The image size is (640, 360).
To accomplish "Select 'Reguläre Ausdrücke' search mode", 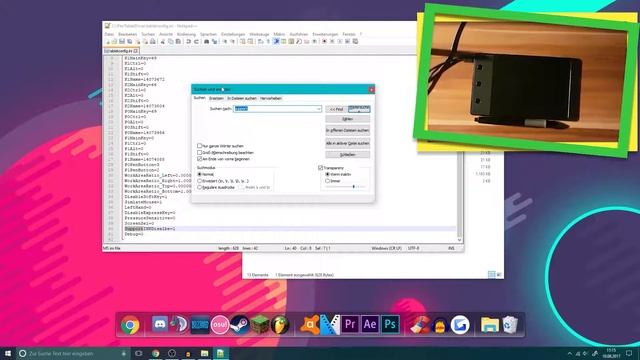I will click(x=200, y=187).
